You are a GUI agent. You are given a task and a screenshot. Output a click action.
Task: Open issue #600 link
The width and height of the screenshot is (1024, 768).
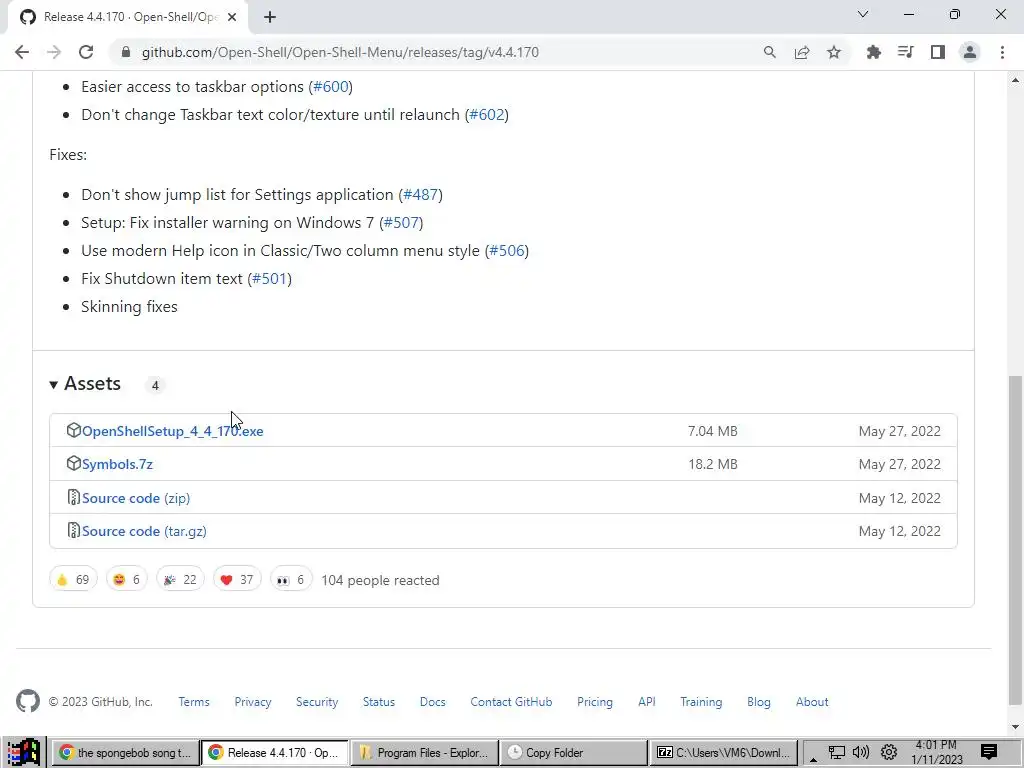click(330, 87)
